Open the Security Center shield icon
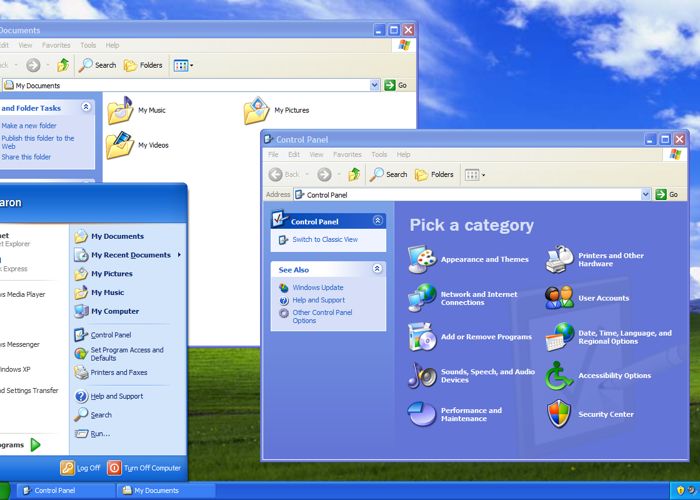Image resolution: width=700 pixels, height=500 pixels. coord(559,414)
